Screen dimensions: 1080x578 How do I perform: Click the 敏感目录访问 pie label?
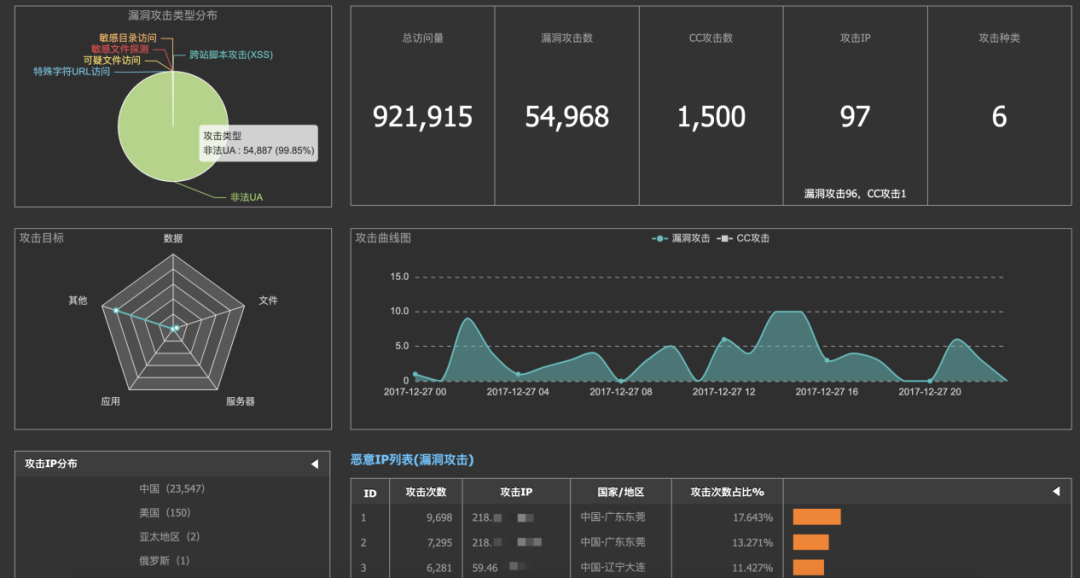point(127,38)
